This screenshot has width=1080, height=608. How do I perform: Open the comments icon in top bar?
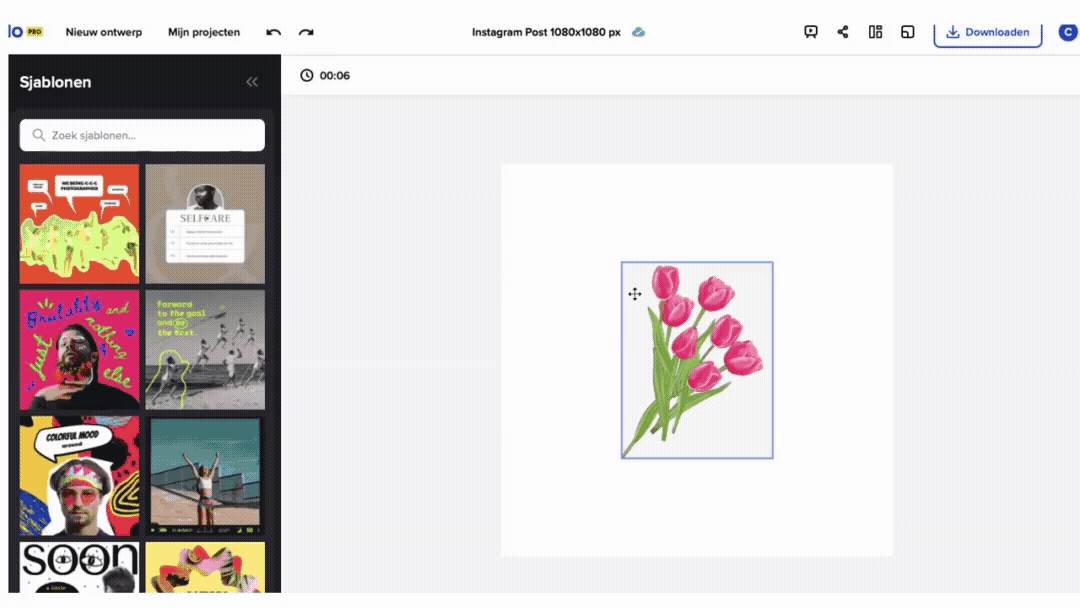point(811,32)
